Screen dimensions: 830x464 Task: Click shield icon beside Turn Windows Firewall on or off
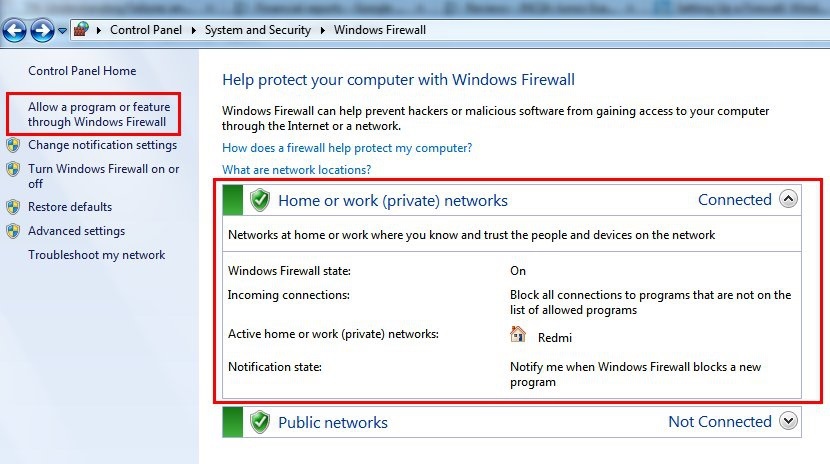click(13, 170)
